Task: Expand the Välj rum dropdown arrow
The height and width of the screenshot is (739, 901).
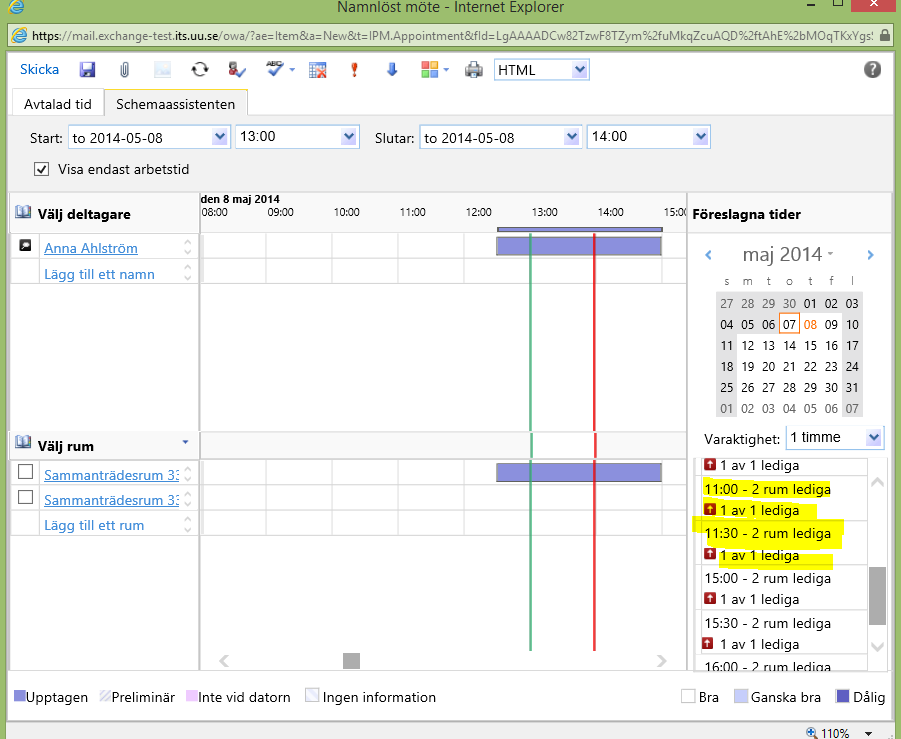Action: pos(185,442)
